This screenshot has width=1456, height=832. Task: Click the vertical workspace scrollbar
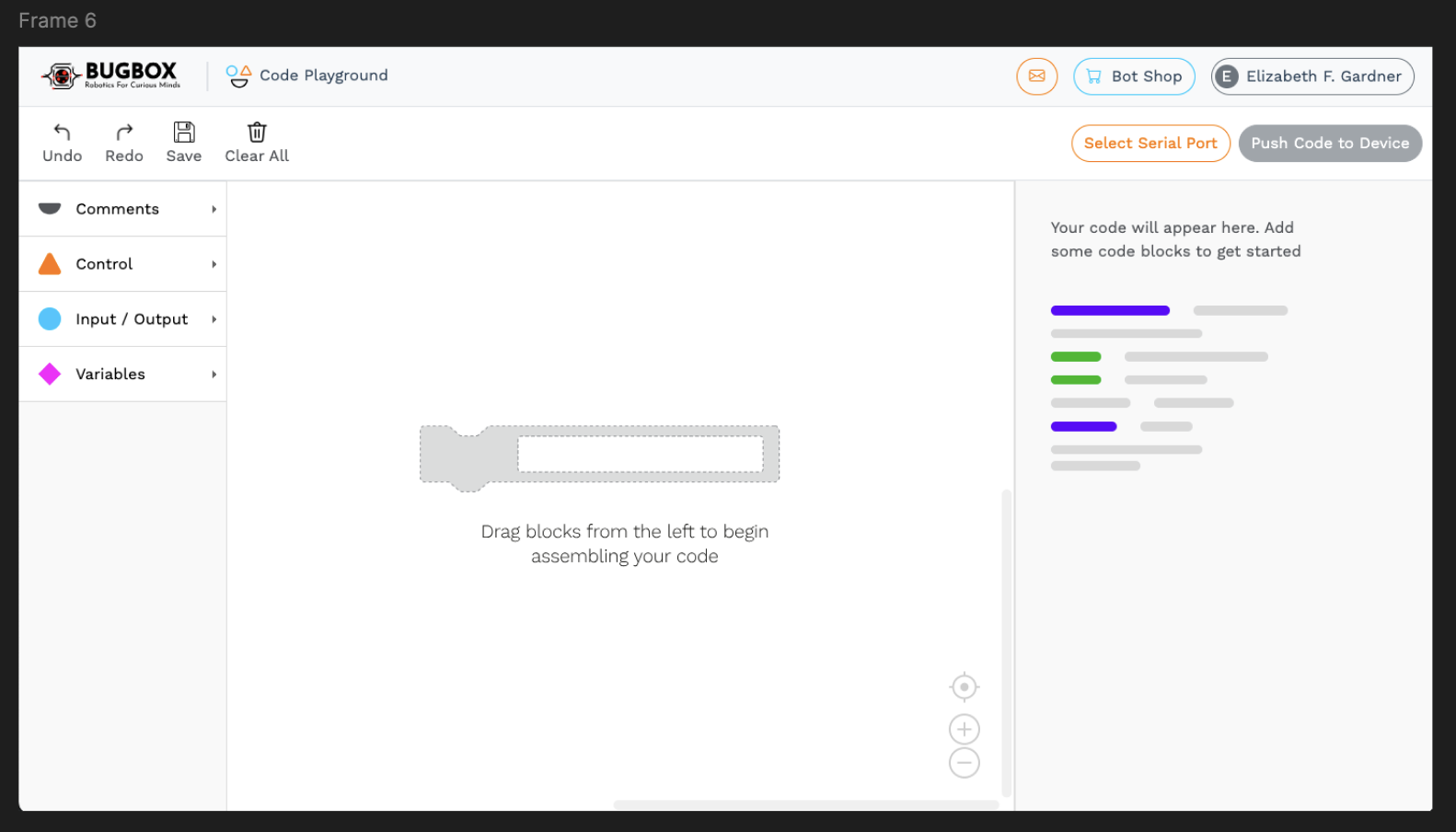(1006, 642)
